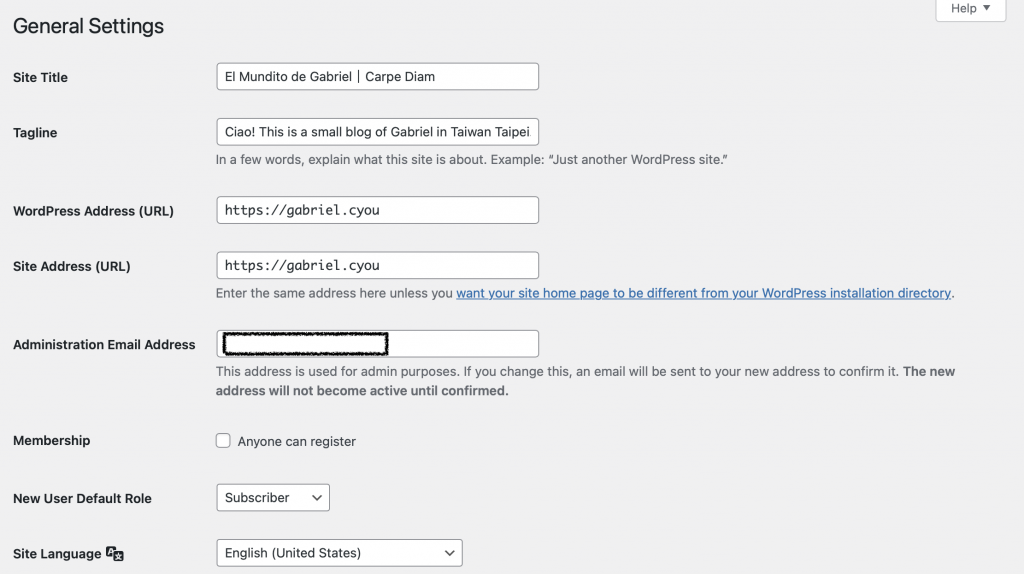Open the Subscriber default role dropdown
This screenshot has height=574, width=1024.
tap(273, 498)
